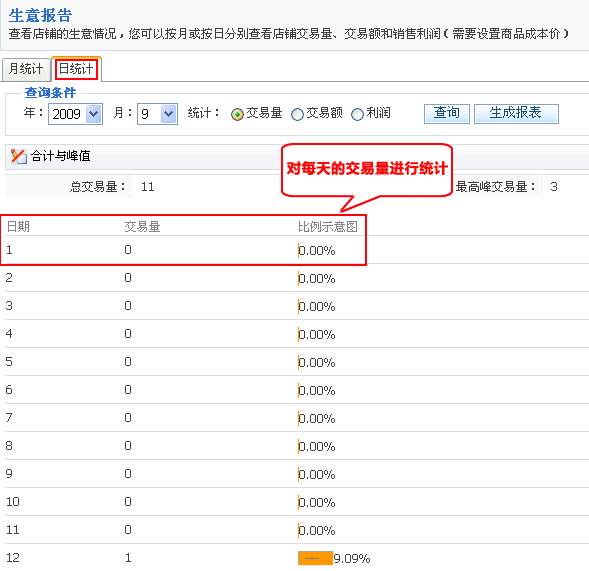Click date cell 5 in the table
Viewport: 589px width, 571px height.
9,362
